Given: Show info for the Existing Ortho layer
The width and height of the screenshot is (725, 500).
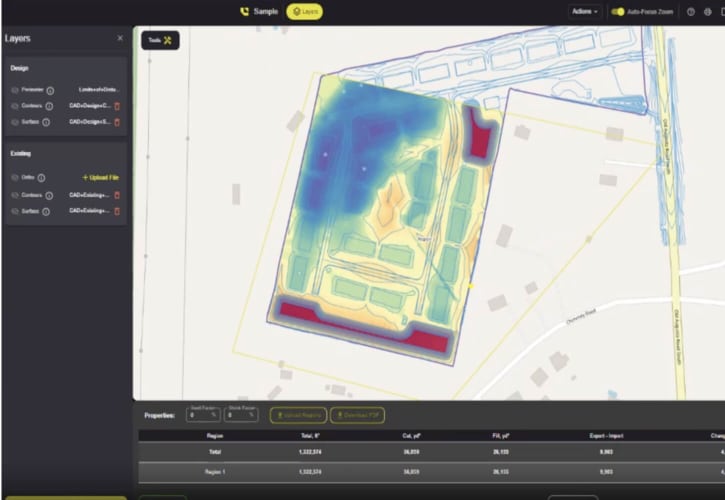Looking at the screenshot, I should pyautogui.click(x=41, y=178).
